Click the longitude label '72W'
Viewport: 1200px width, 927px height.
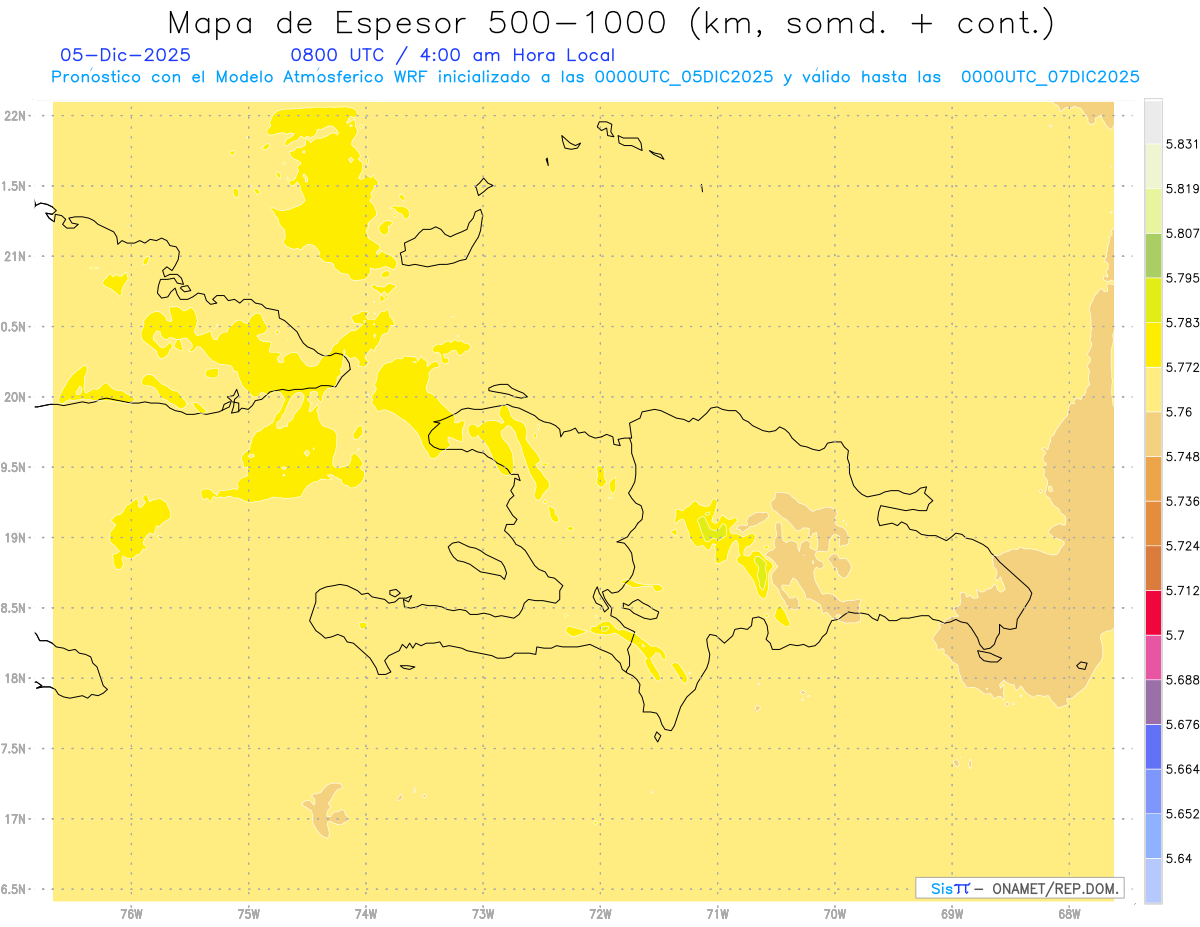[x=600, y=914]
